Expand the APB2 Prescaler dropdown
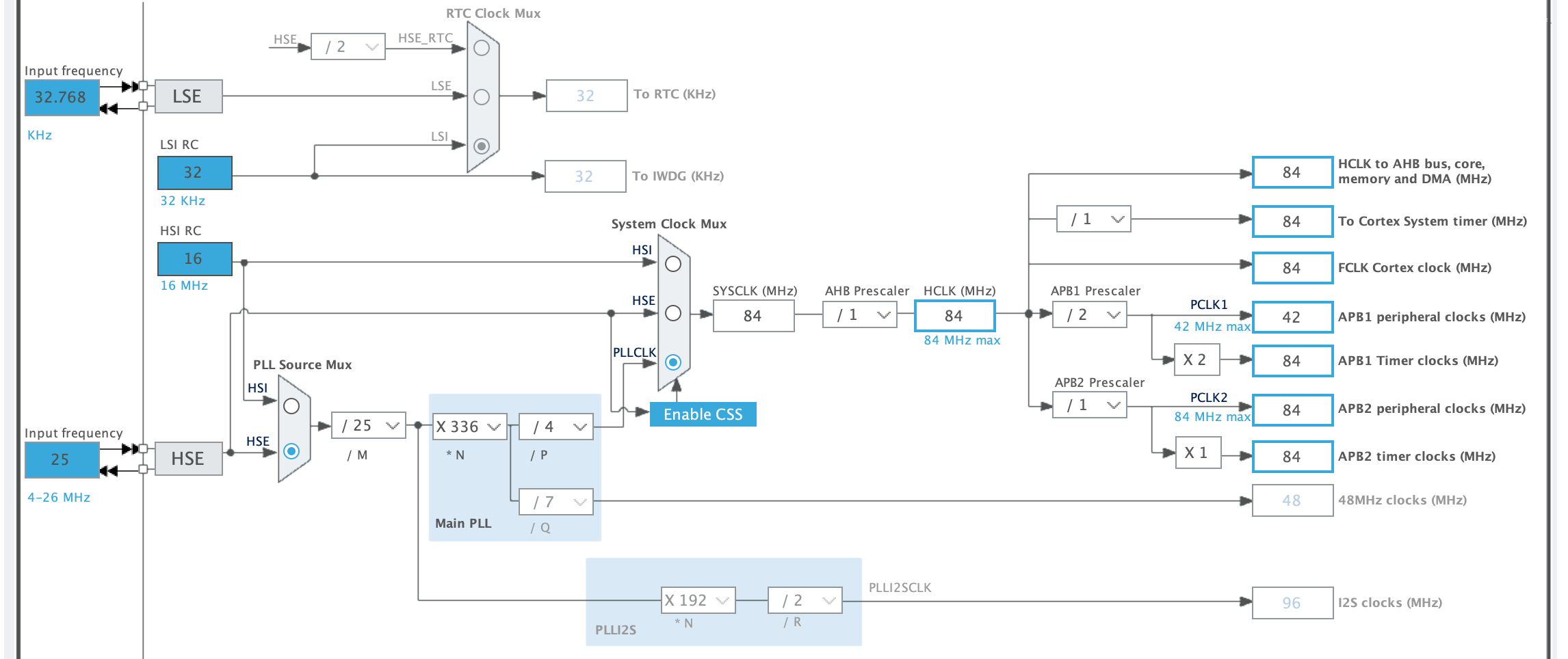Image resolution: width=1568 pixels, height=659 pixels. point(1090,405)
